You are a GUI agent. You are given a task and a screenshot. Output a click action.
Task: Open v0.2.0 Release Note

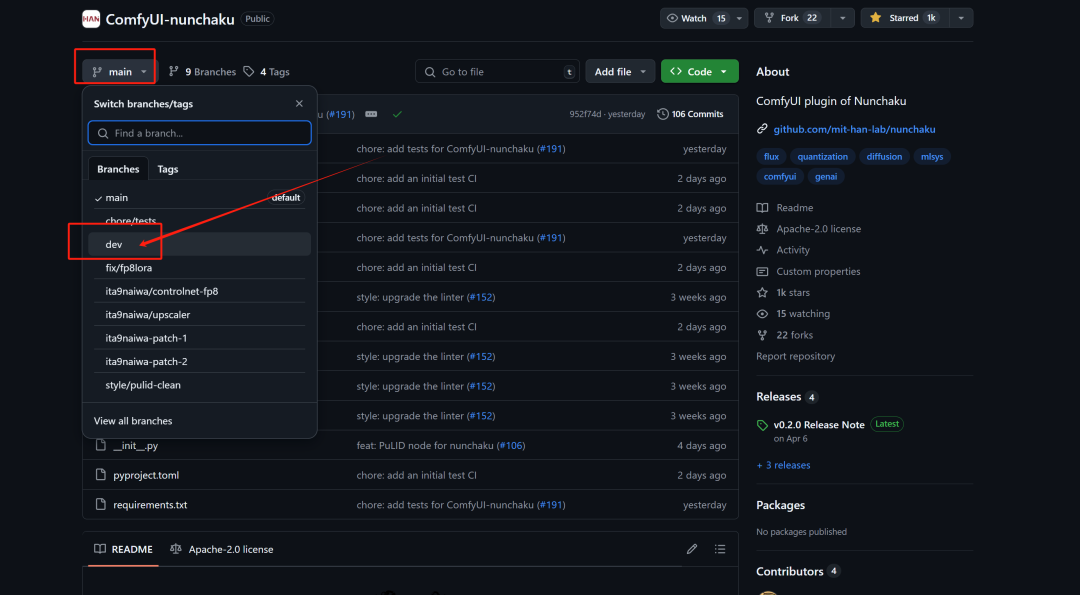click(819, 425)
